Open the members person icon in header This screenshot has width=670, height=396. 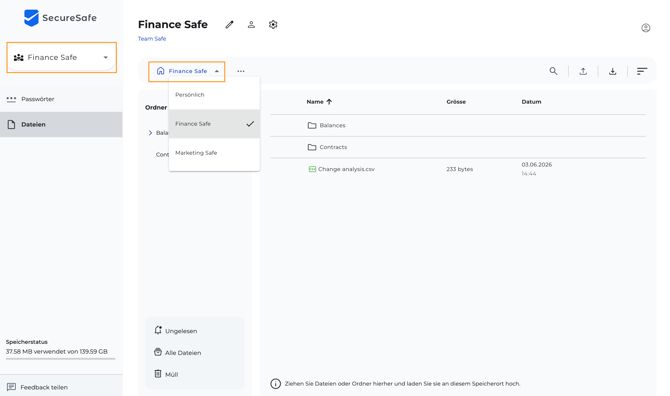(251, 25)
